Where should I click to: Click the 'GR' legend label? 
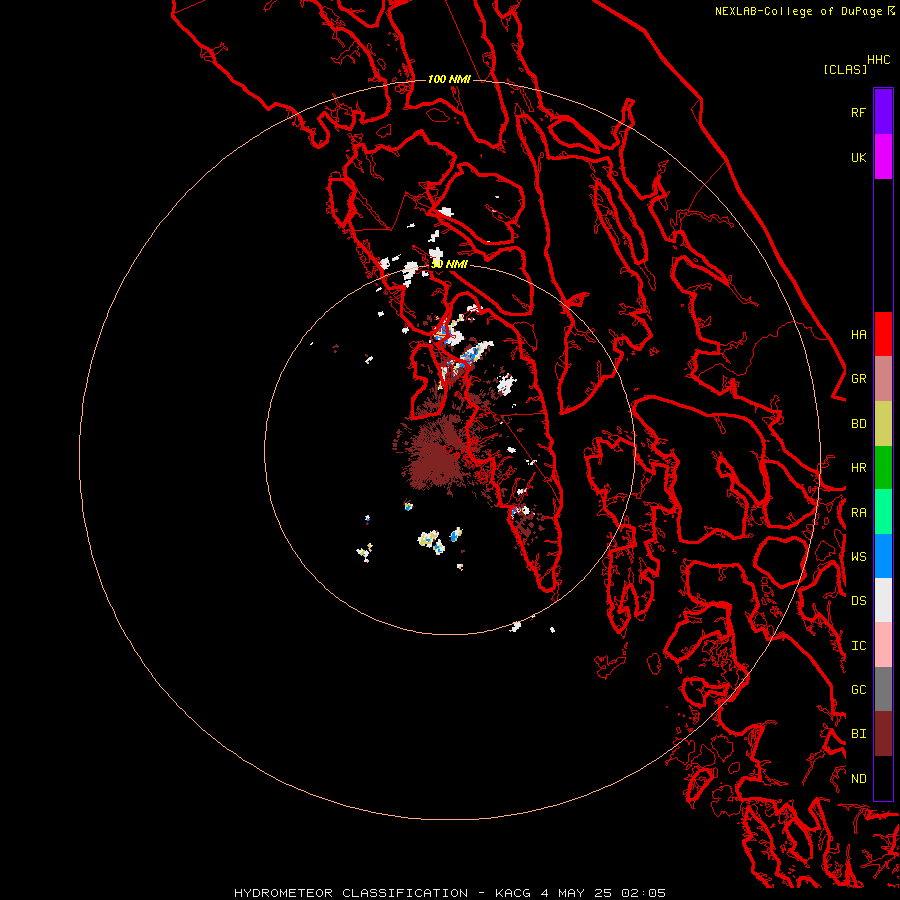pyautogui.click(x=858, y=379)
